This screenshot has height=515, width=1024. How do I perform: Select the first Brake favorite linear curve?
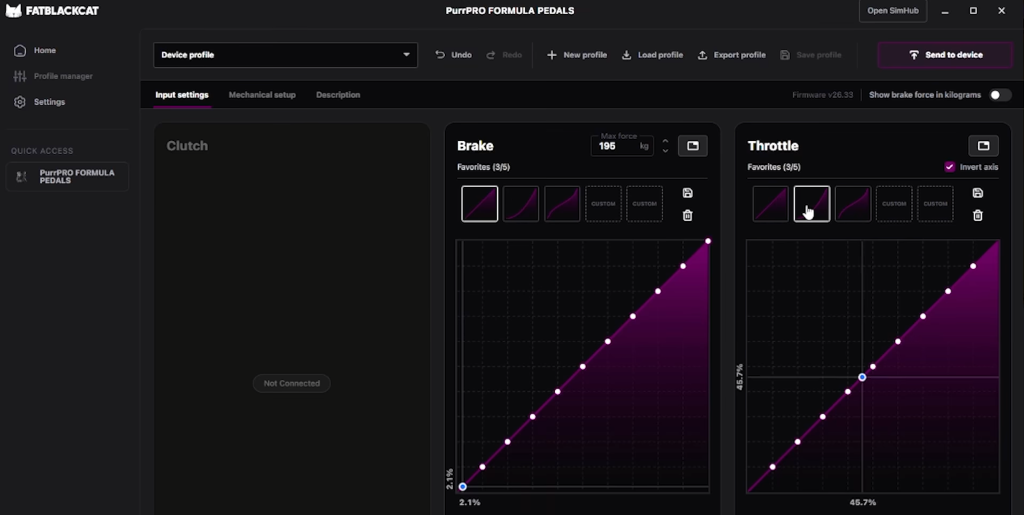479,204
